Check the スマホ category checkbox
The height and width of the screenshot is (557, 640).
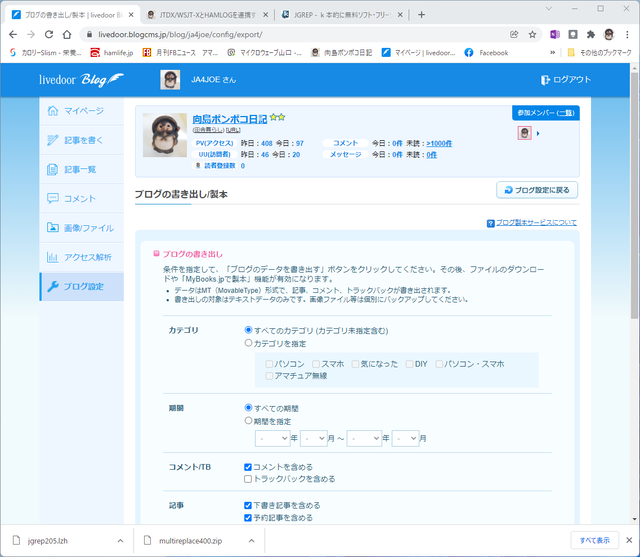click(316, 364)
